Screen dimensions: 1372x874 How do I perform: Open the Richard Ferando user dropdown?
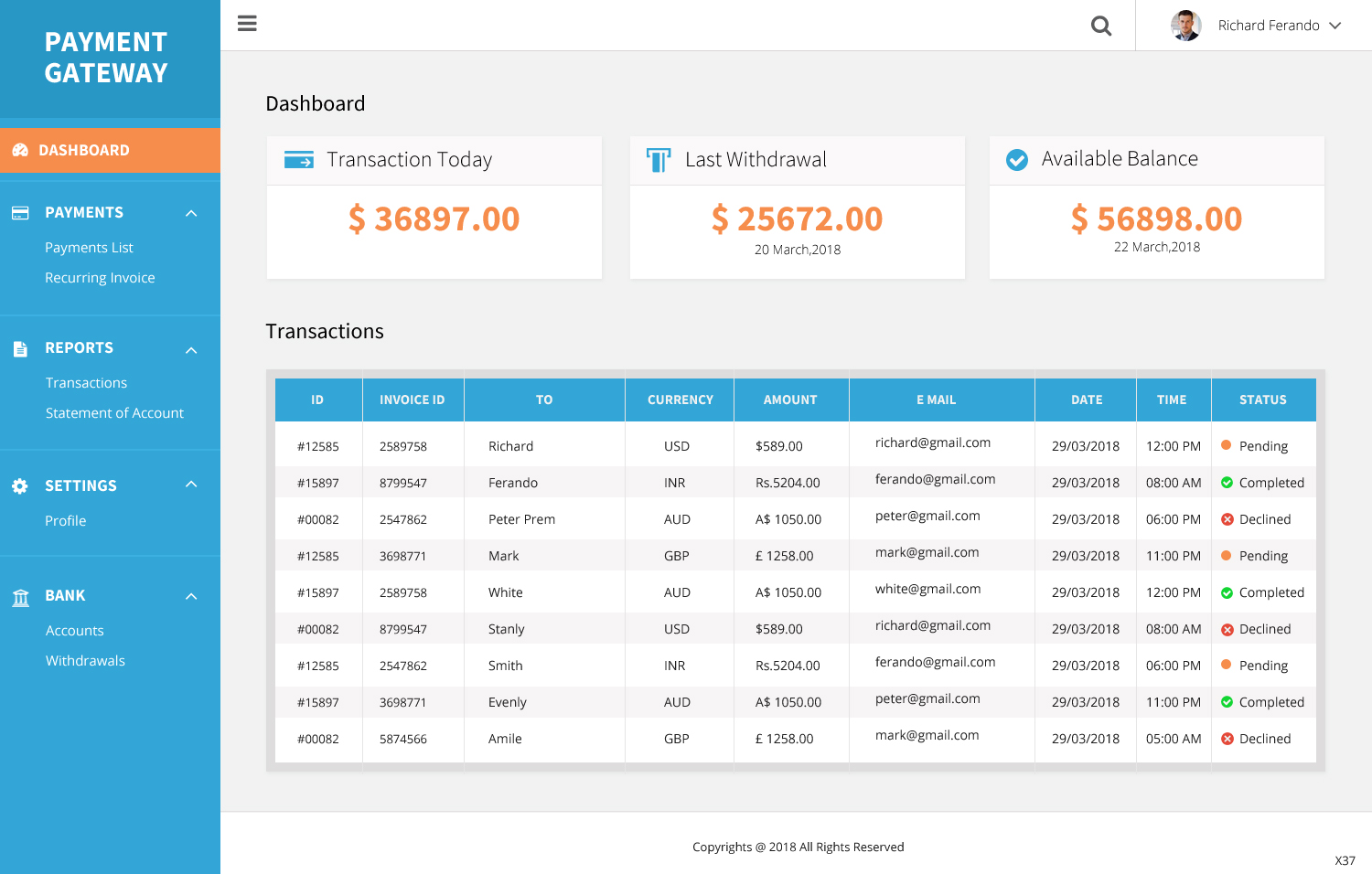1334,26
